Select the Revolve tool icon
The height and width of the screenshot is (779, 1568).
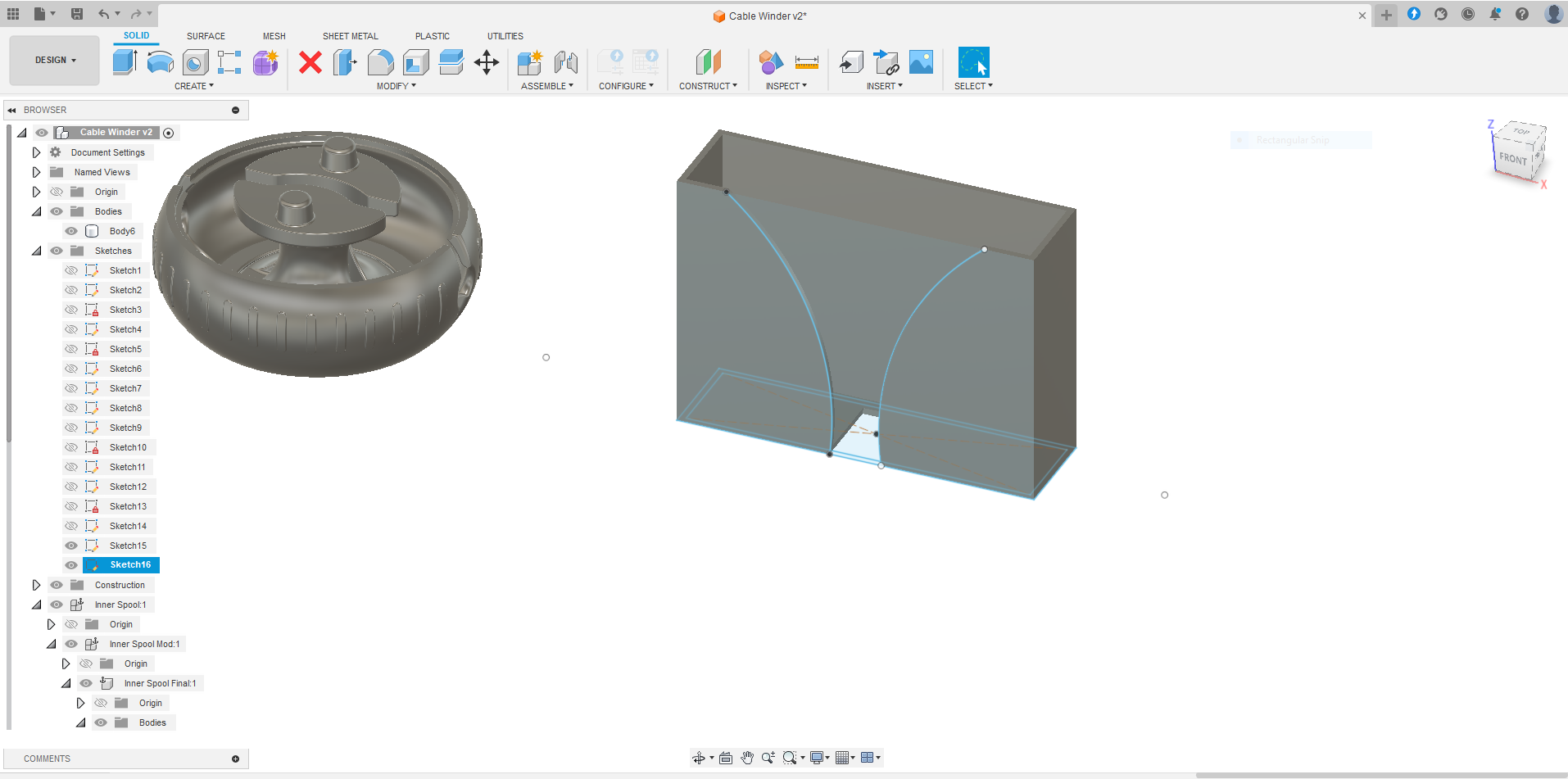click(160, 62)
